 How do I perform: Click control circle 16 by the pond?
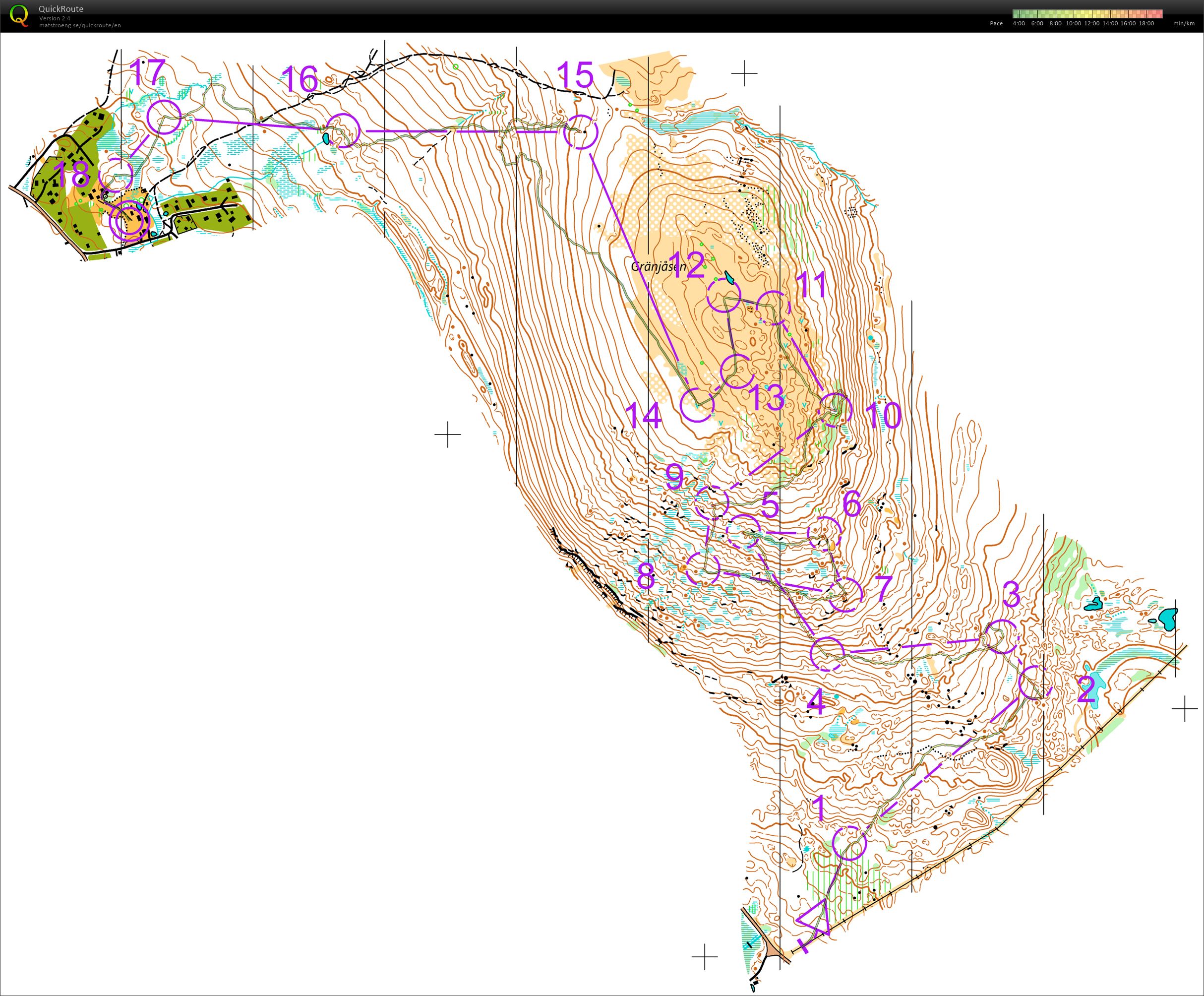click(343, 131)
